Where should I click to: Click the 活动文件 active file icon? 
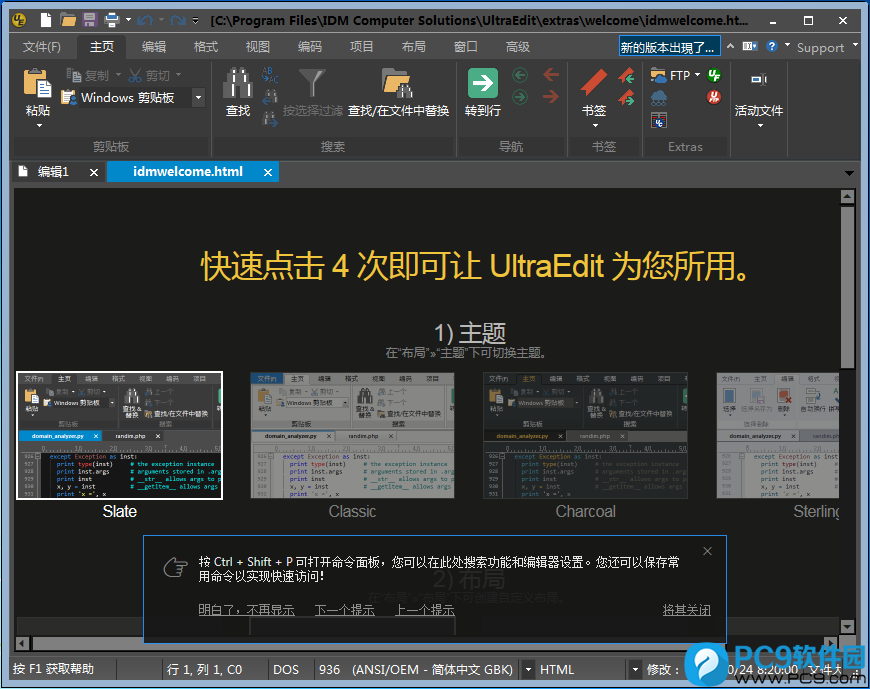click(759, 80)
